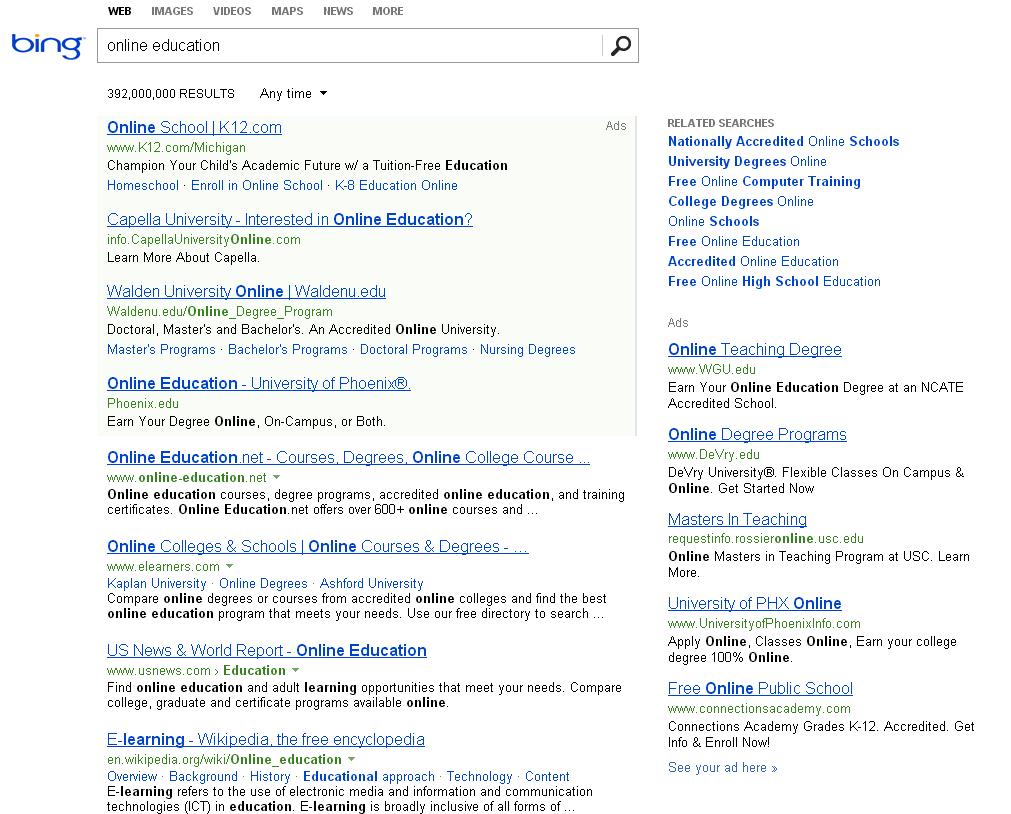The height and width of the screenshot is (814, 1011).
Task: Open the Walden University Online result
Action: click(x=246, y=292)
